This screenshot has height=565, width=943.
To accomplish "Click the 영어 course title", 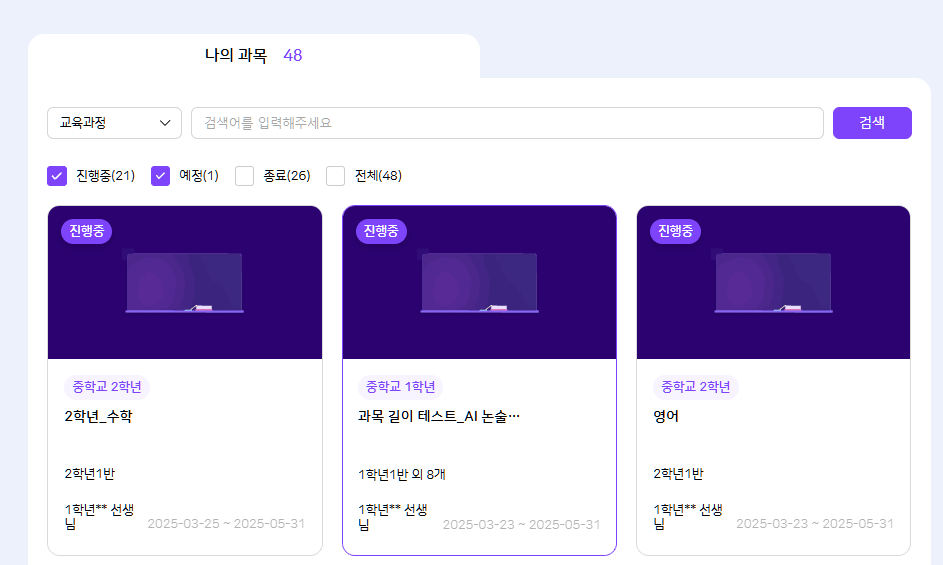I will point(666,417).
